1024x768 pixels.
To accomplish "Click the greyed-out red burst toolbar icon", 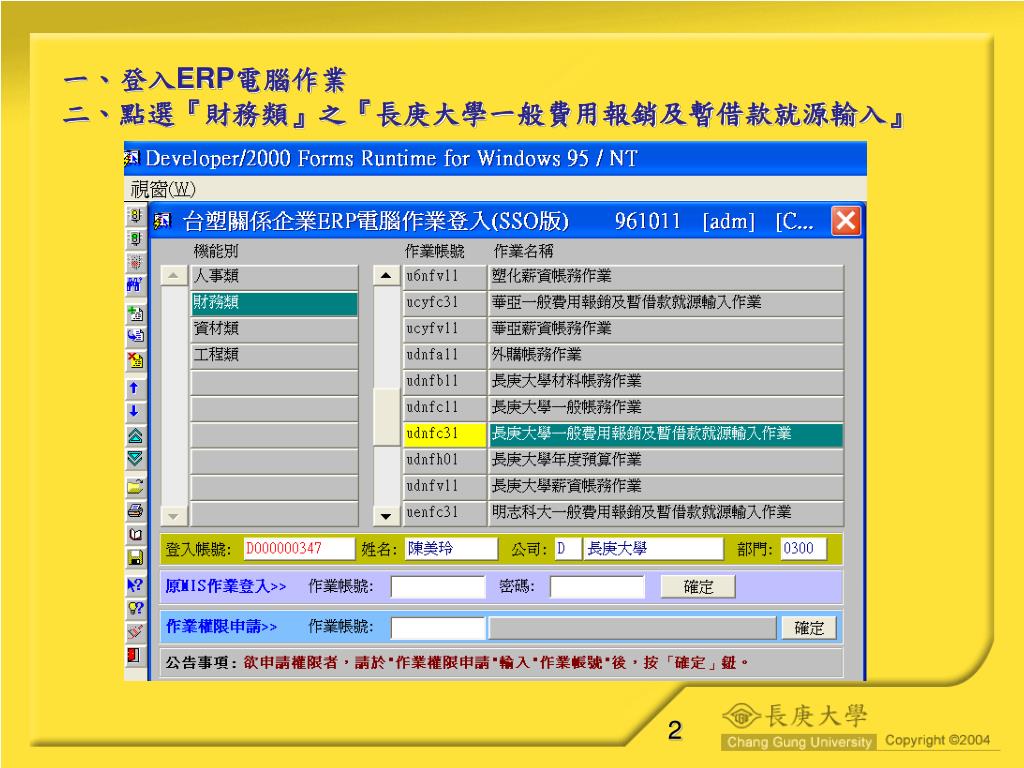I will pos(135,263).
